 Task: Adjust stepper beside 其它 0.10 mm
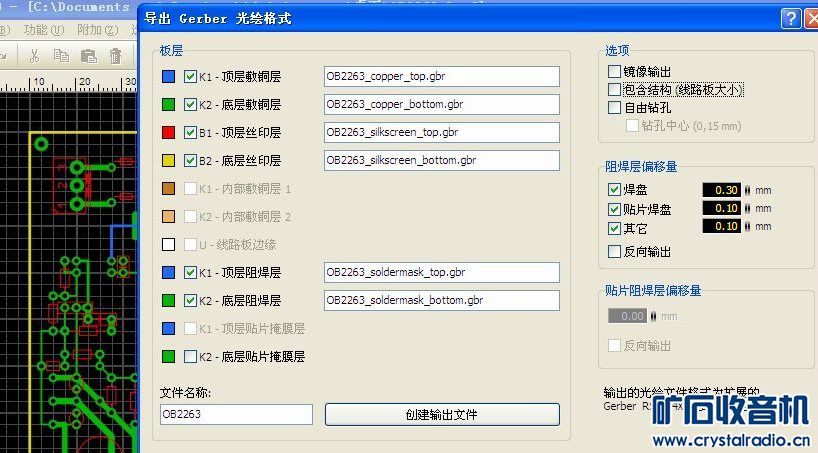coord(747,226)
